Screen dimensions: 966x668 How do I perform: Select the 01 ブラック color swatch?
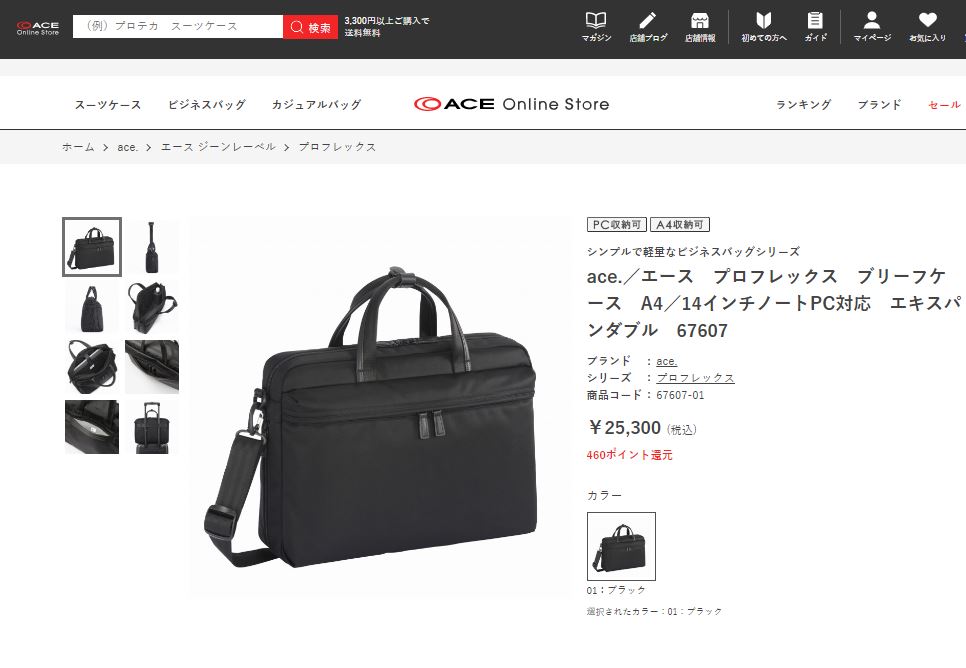tap(621, 546)
